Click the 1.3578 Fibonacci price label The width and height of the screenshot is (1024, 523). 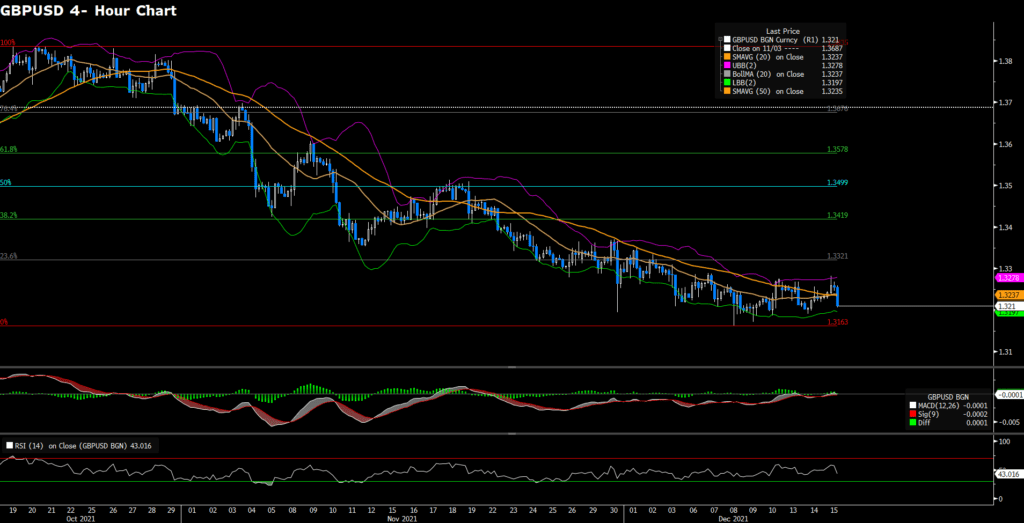pyautogui.click(x=837, y=150)
